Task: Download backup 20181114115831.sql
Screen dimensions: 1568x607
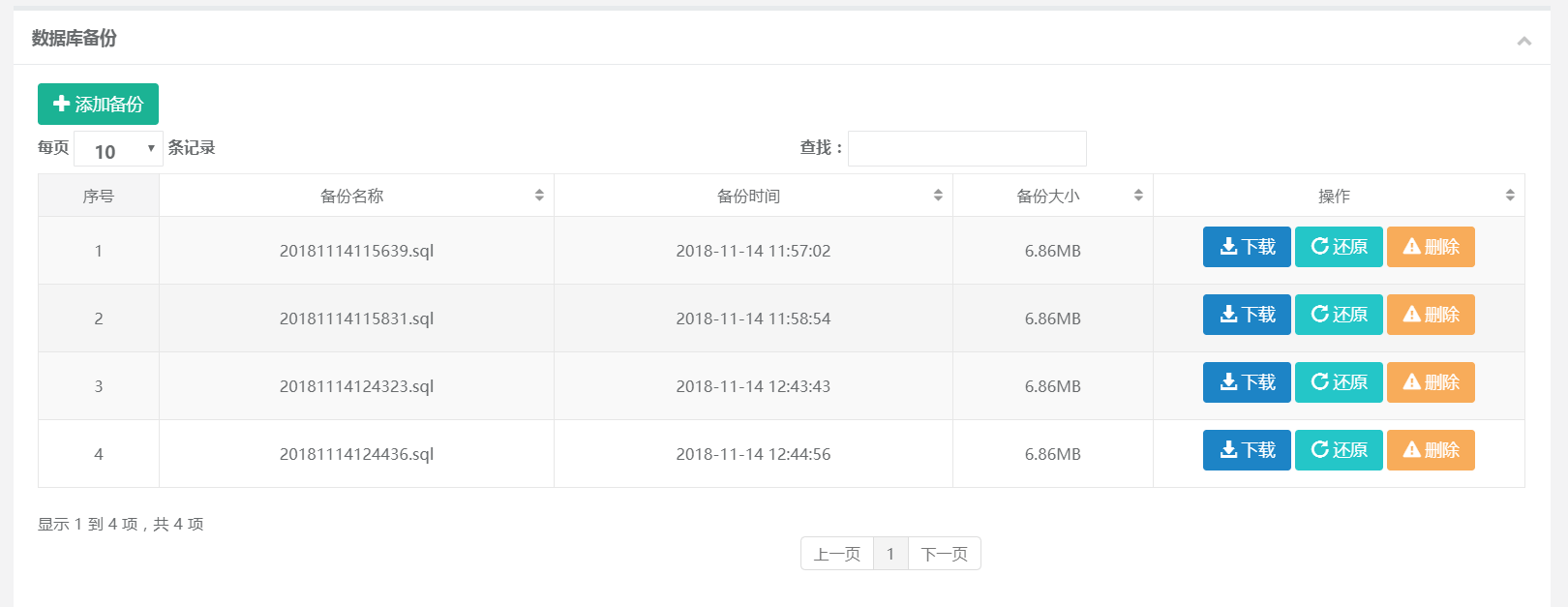Action: pyautogui.click(x=1247, y=315)
